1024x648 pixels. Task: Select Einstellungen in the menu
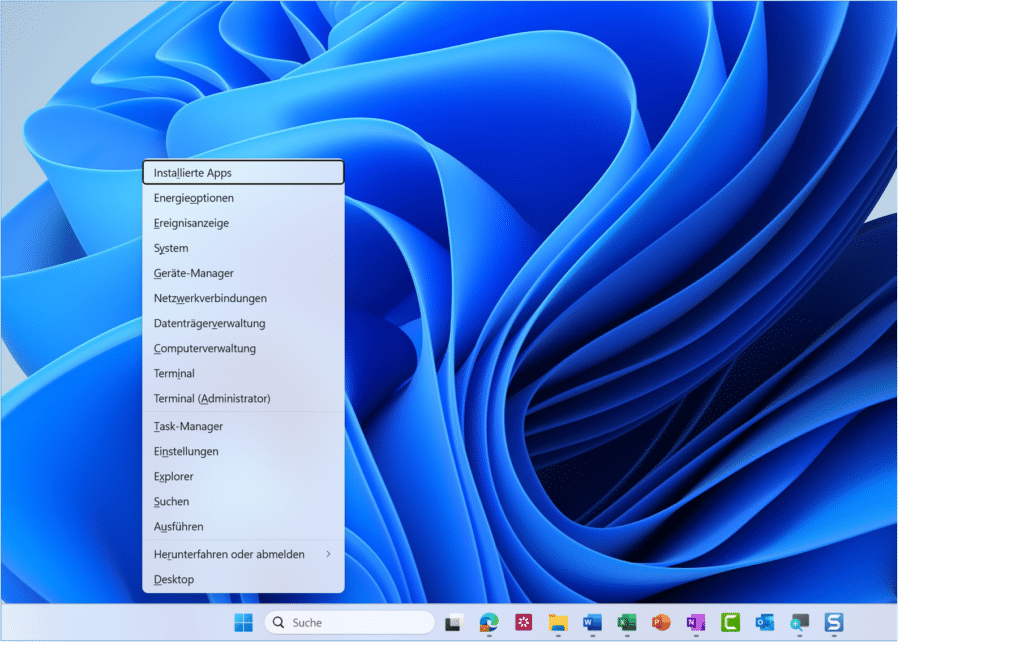[186, 451]
